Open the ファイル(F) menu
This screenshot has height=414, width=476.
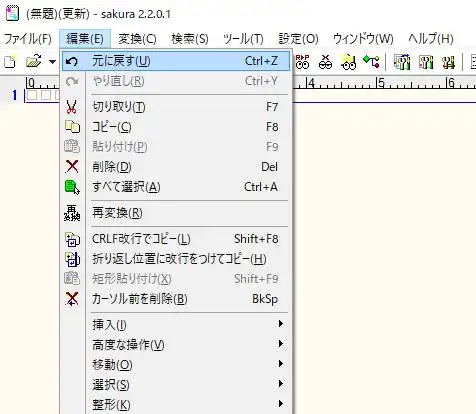coord(28,39)
